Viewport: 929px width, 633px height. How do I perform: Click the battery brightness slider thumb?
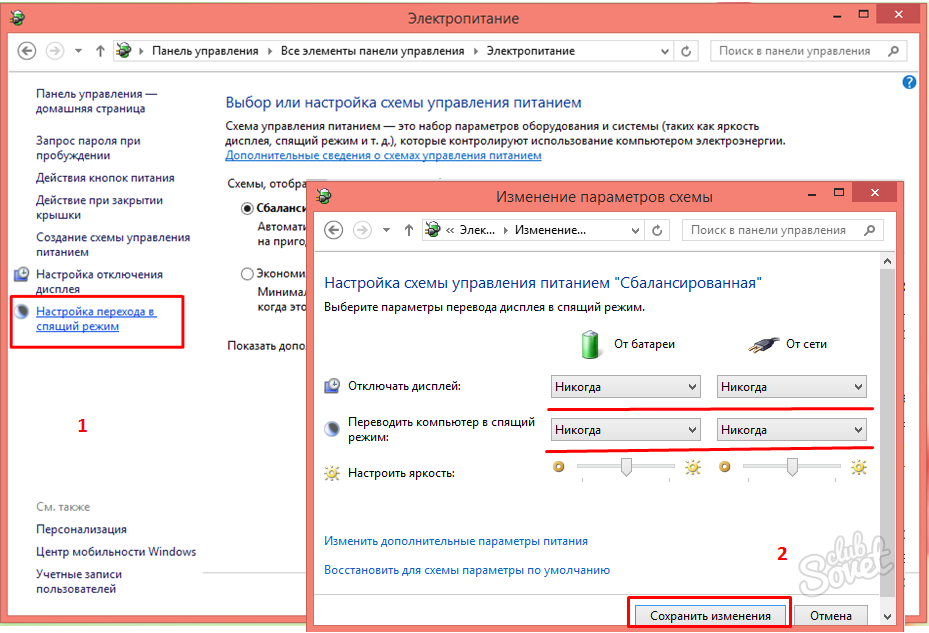pos(626,467)
